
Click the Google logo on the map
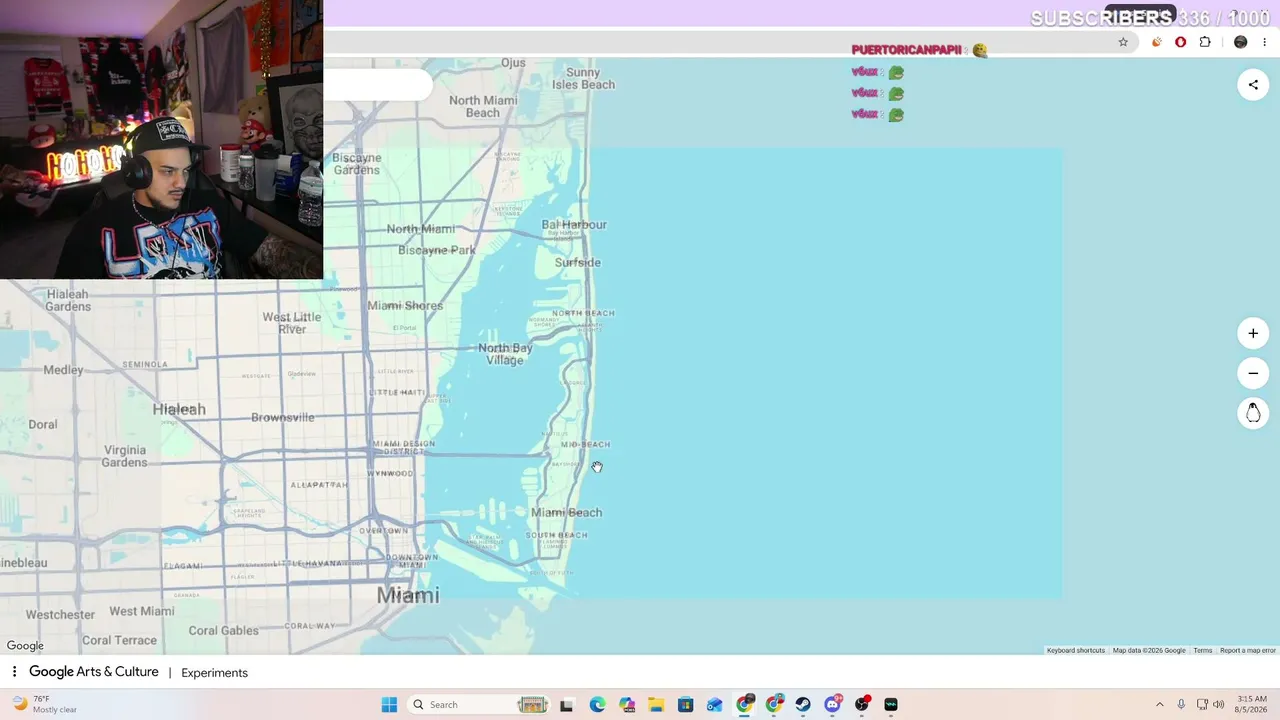pyautogui.click(x=25, y=646)
